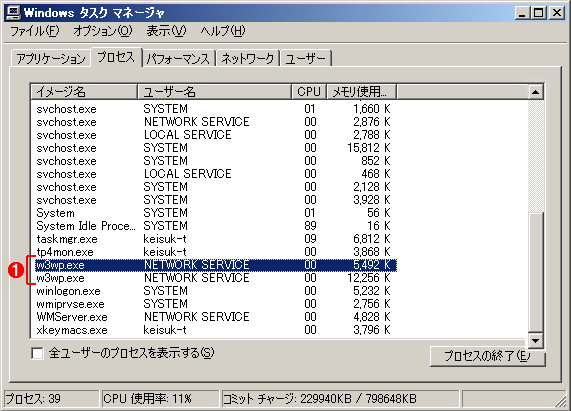Click the プロセスの終了 button
Viewport: 571px width, 411px height.
coord(487,356)
